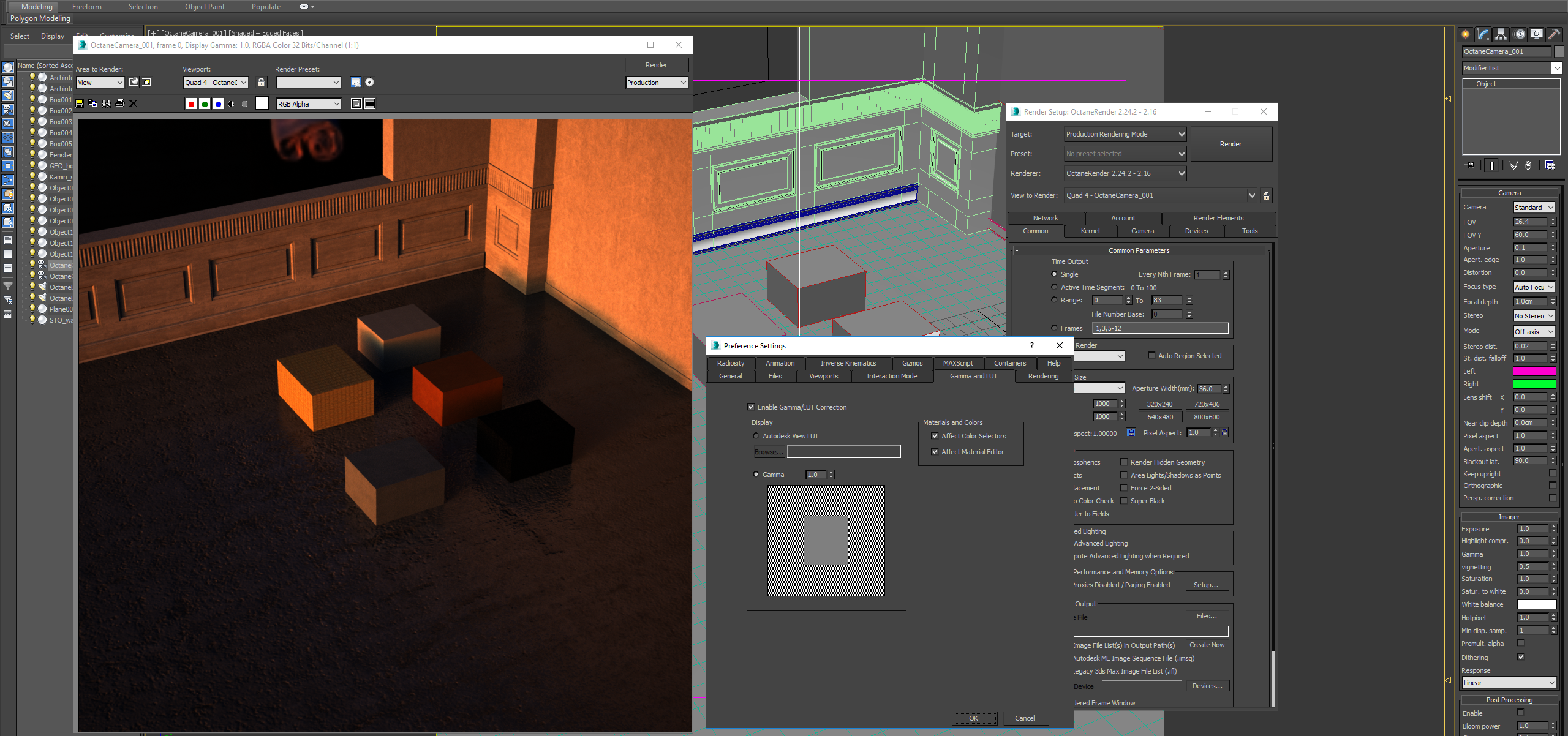
Task: Switch to the Kernel tab
Action: coord(1090,231)
